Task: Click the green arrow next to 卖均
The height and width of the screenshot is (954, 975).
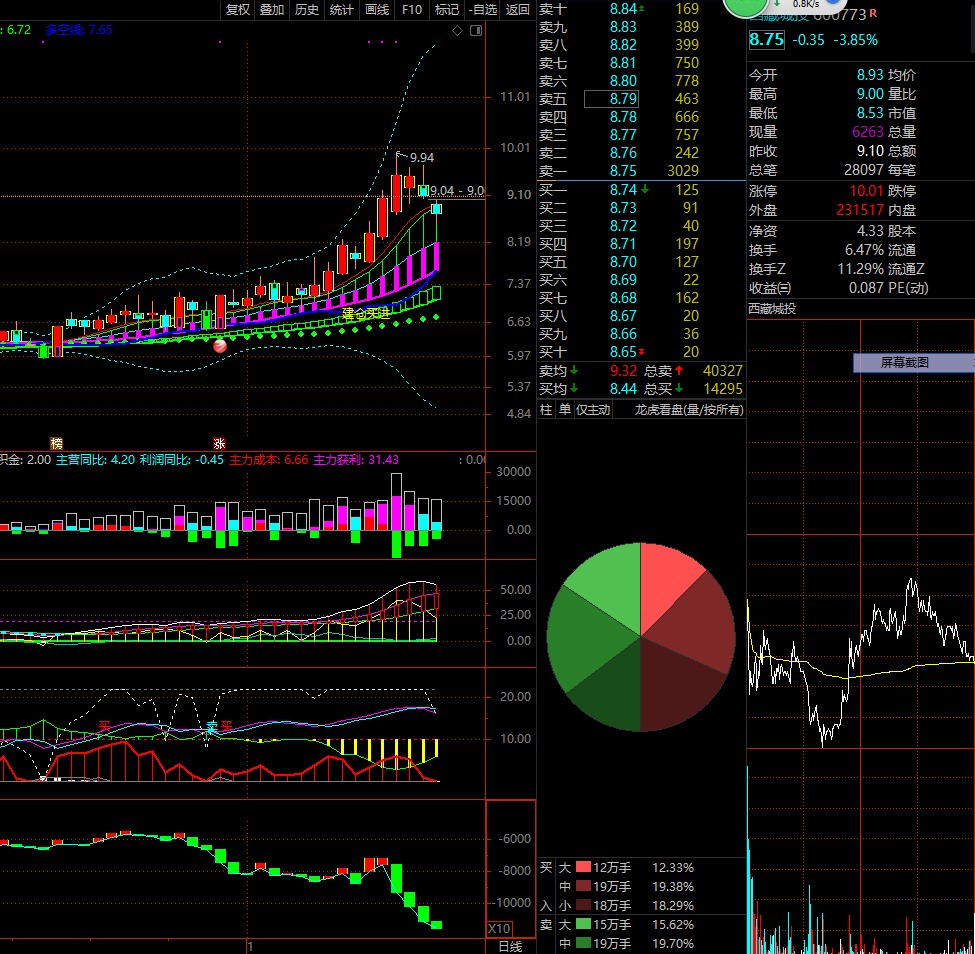Action: [574, 371]
